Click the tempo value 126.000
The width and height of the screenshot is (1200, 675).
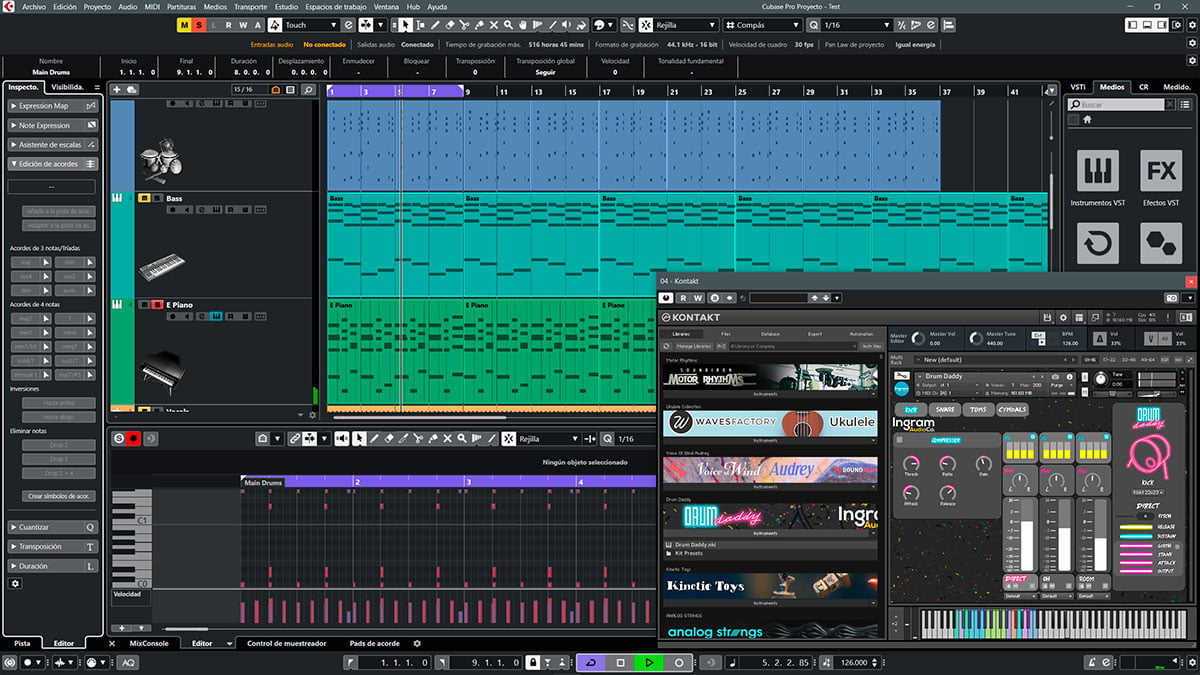(x=853, y=662)
